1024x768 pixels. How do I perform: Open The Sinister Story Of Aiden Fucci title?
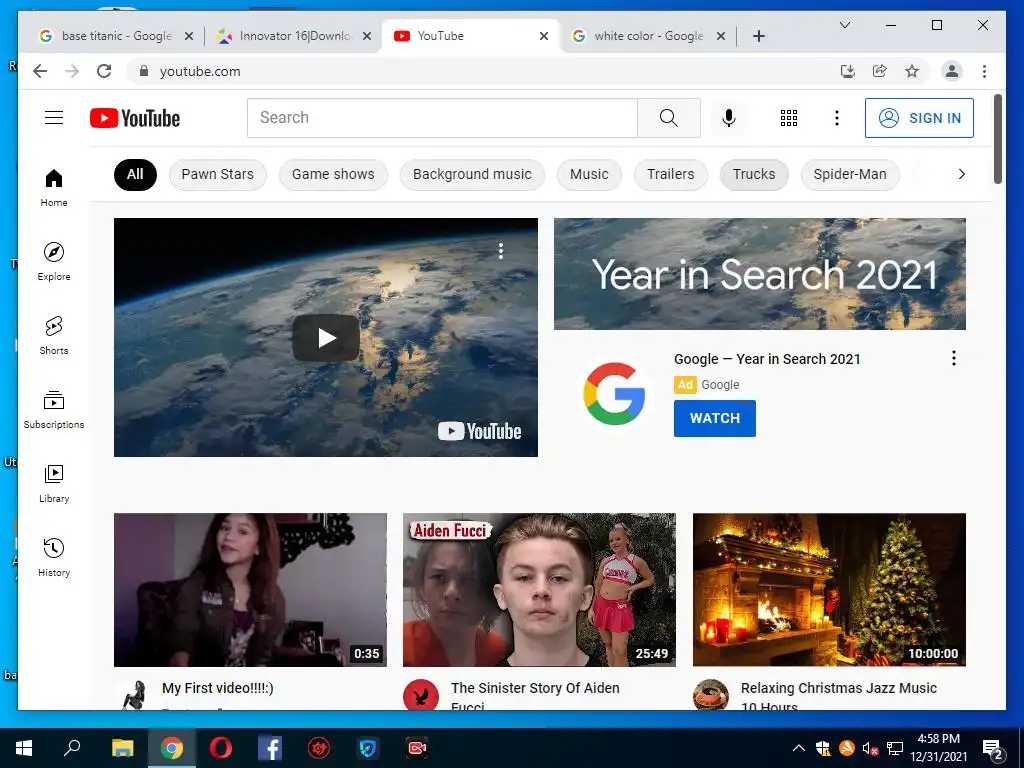coord(535,696)
